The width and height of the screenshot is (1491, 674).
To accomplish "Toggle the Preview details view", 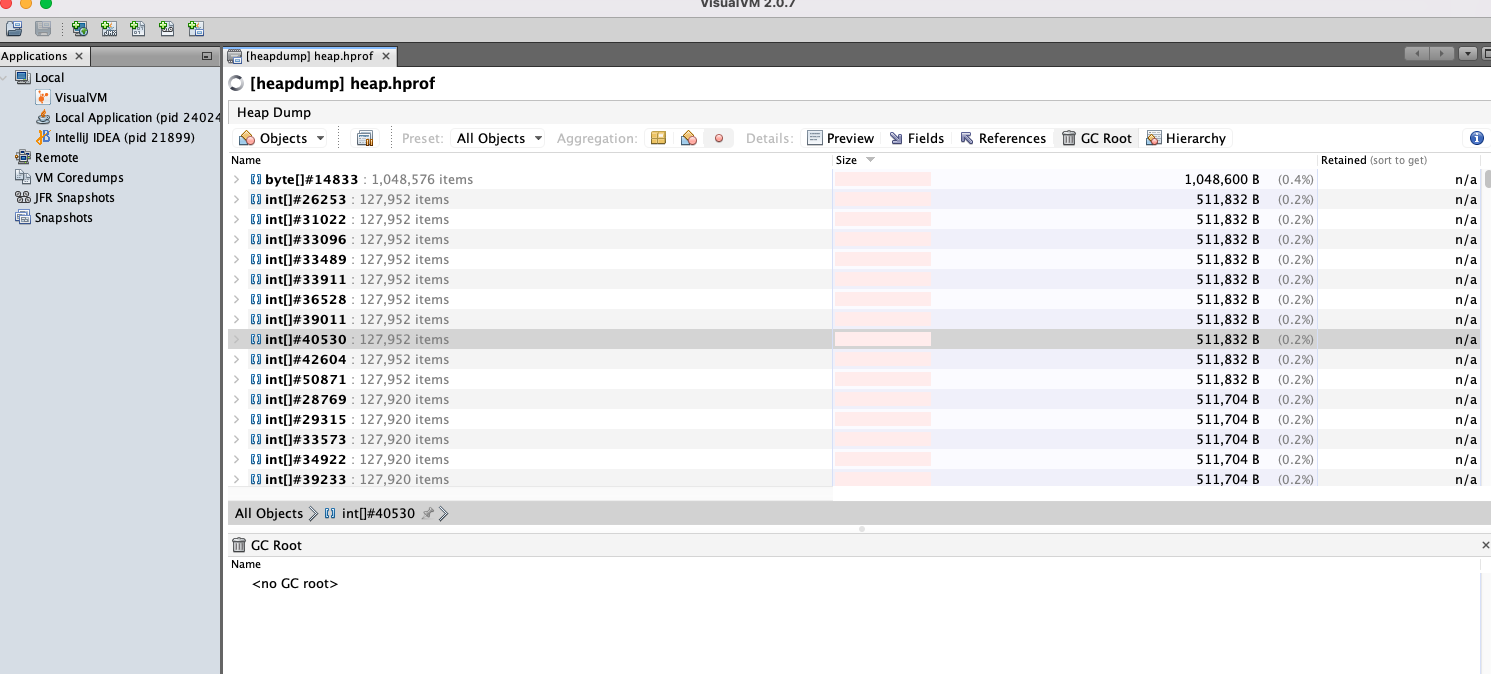I will click(x=840, y=138).
